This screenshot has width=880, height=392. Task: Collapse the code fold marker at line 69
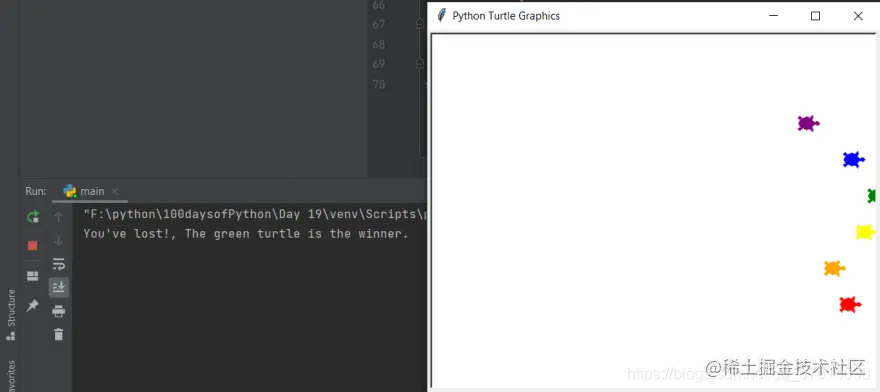420,63
